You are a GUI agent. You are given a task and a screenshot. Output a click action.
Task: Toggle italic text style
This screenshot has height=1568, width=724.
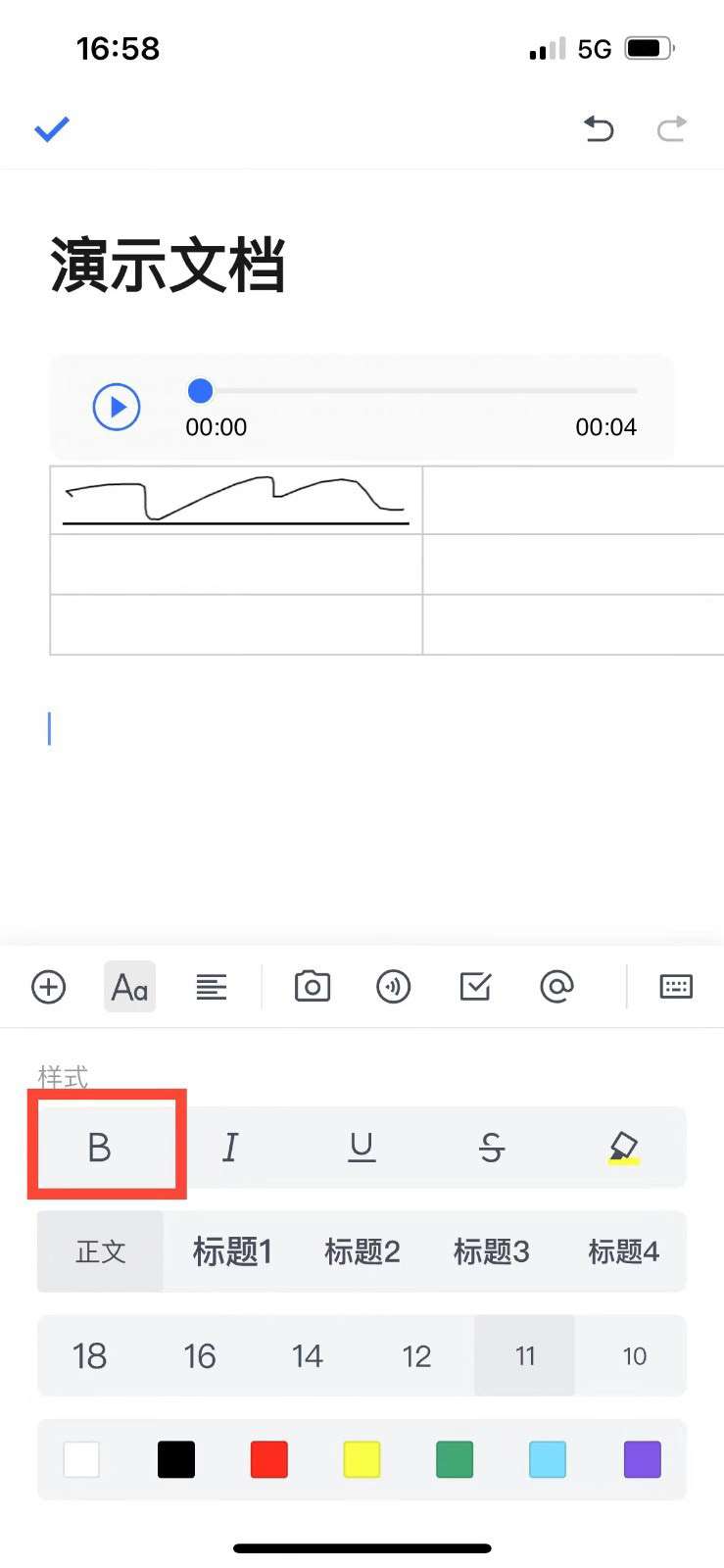click(x=230, y=1147)
